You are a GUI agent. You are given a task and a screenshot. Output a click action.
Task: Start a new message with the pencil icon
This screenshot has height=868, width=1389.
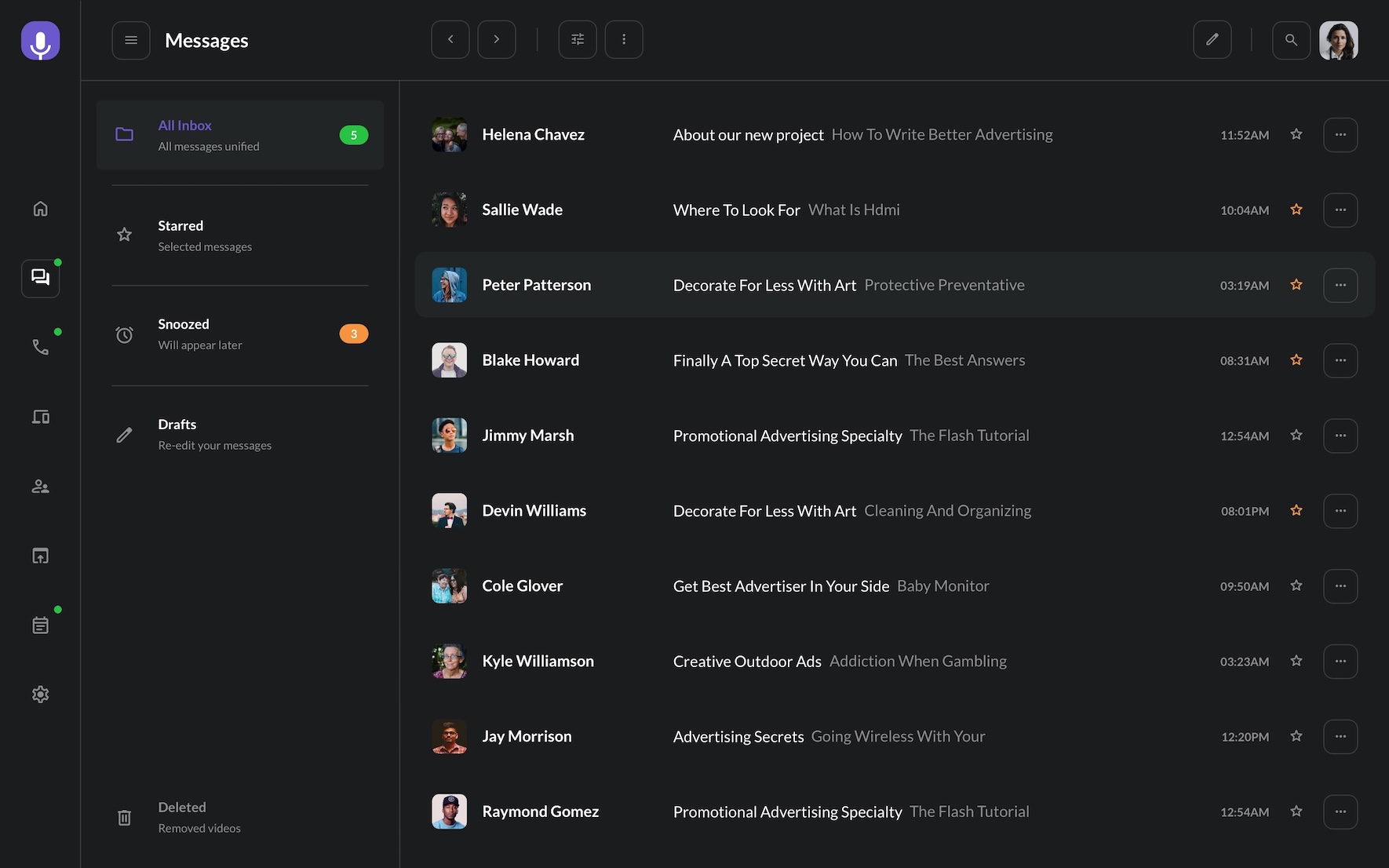pyautogui.click(x=1212, y=38)
